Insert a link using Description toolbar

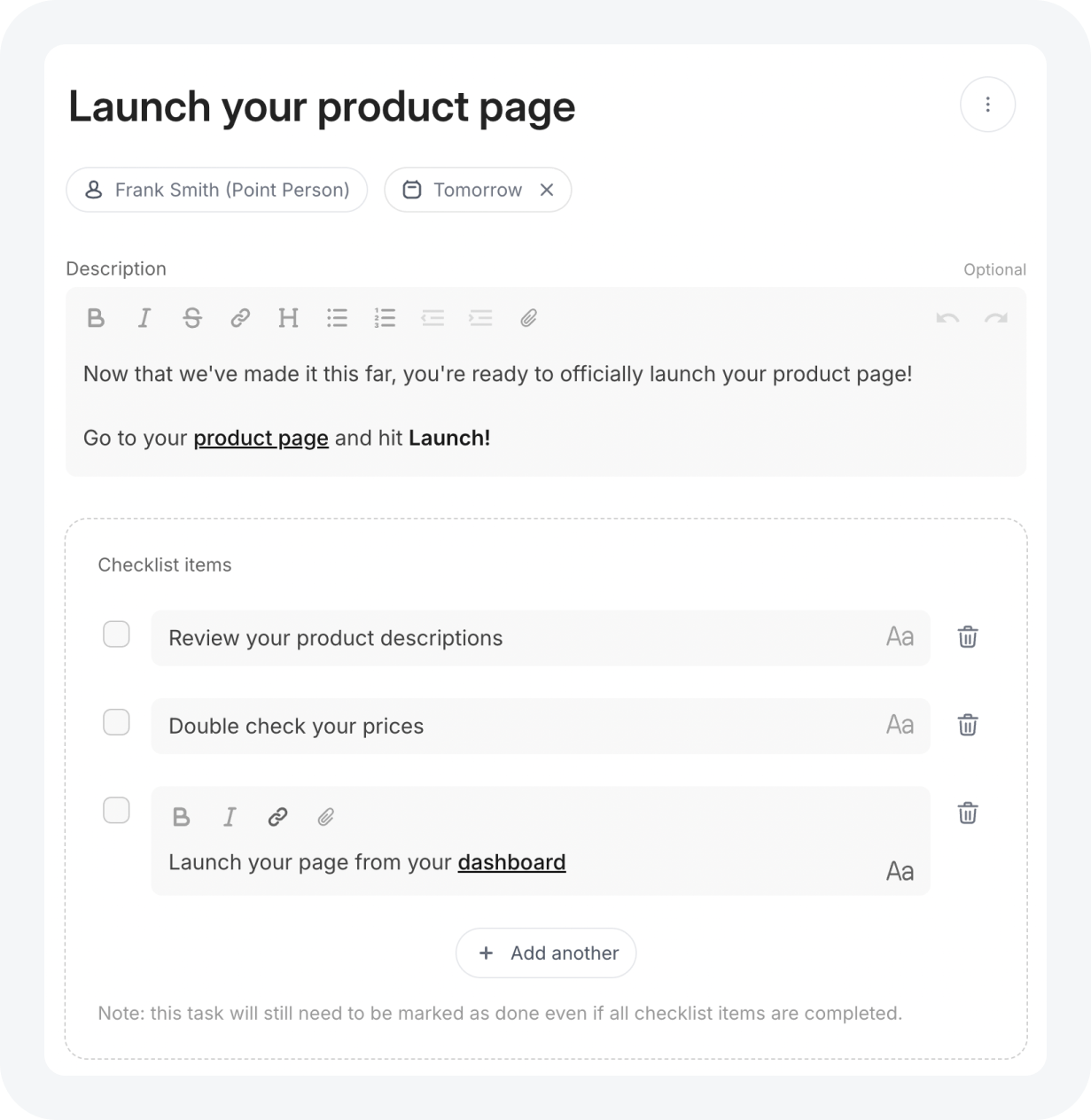click(x=240, y=318)
